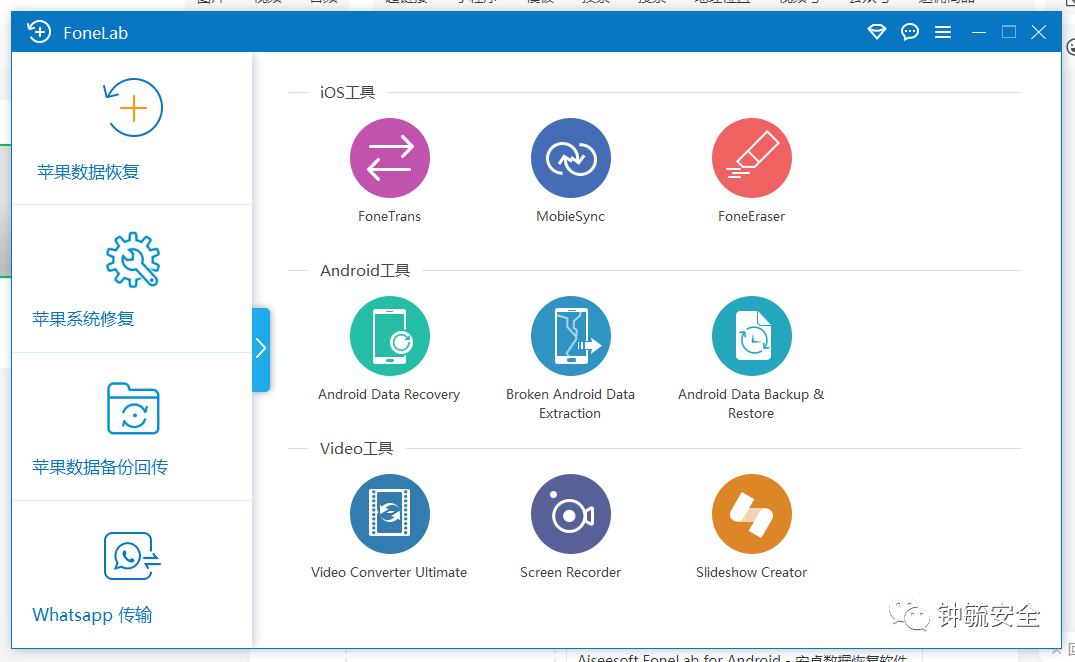Click the diamond purchase icon
This screenshot has height=662, width=1075.
pyautogui.click(x=877, y=32)
